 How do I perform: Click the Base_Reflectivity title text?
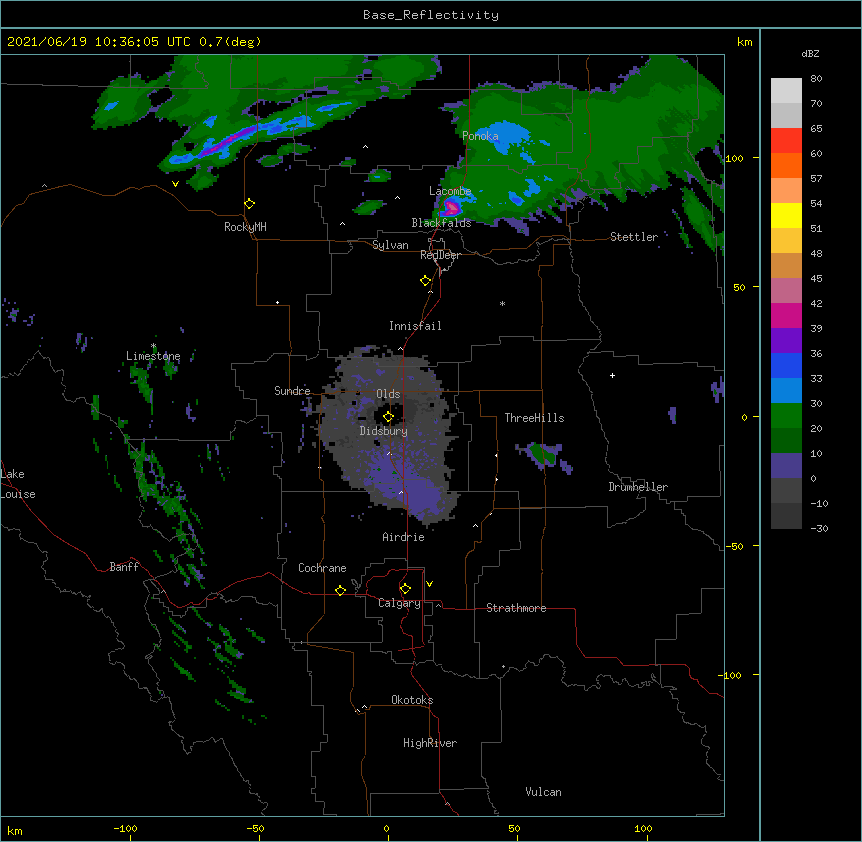point(431,15)
